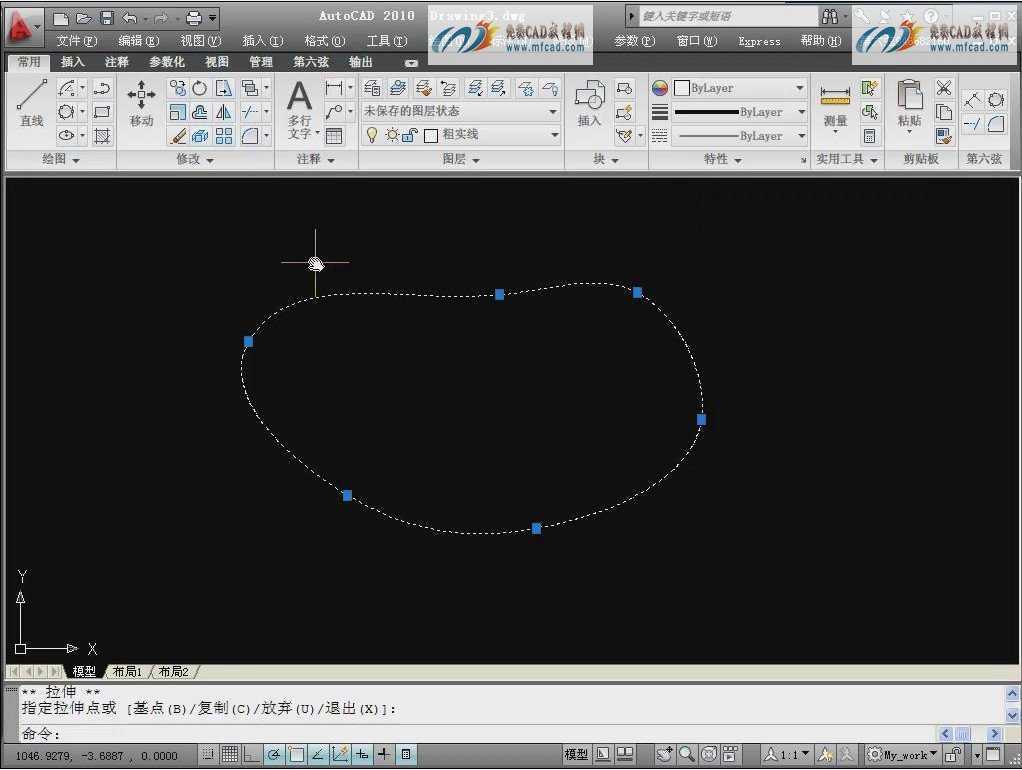
Task: Click the object color wheel icon
Action: click(x=660, y=88)
